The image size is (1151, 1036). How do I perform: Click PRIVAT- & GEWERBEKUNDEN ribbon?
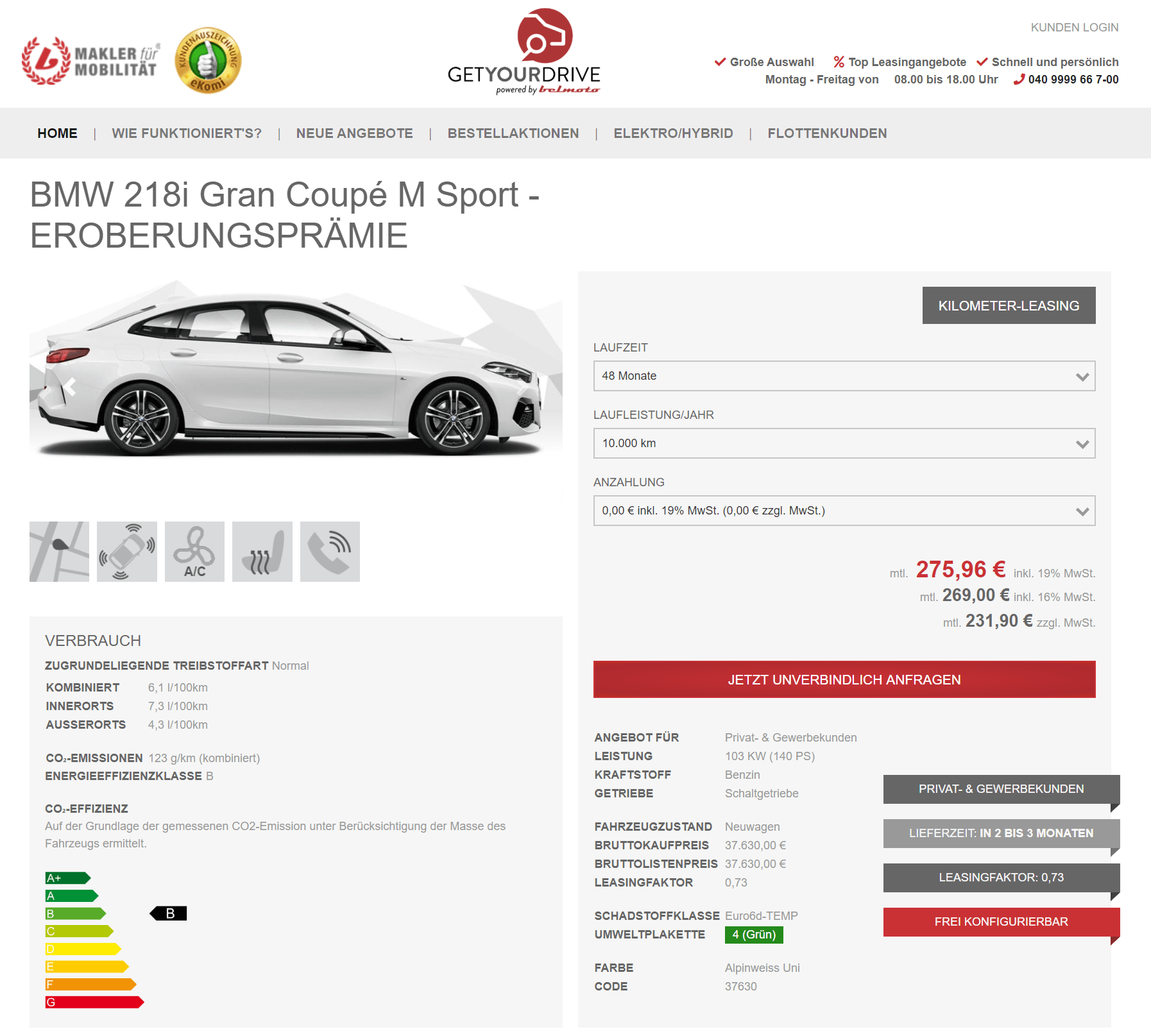(x=1001, y=789)
